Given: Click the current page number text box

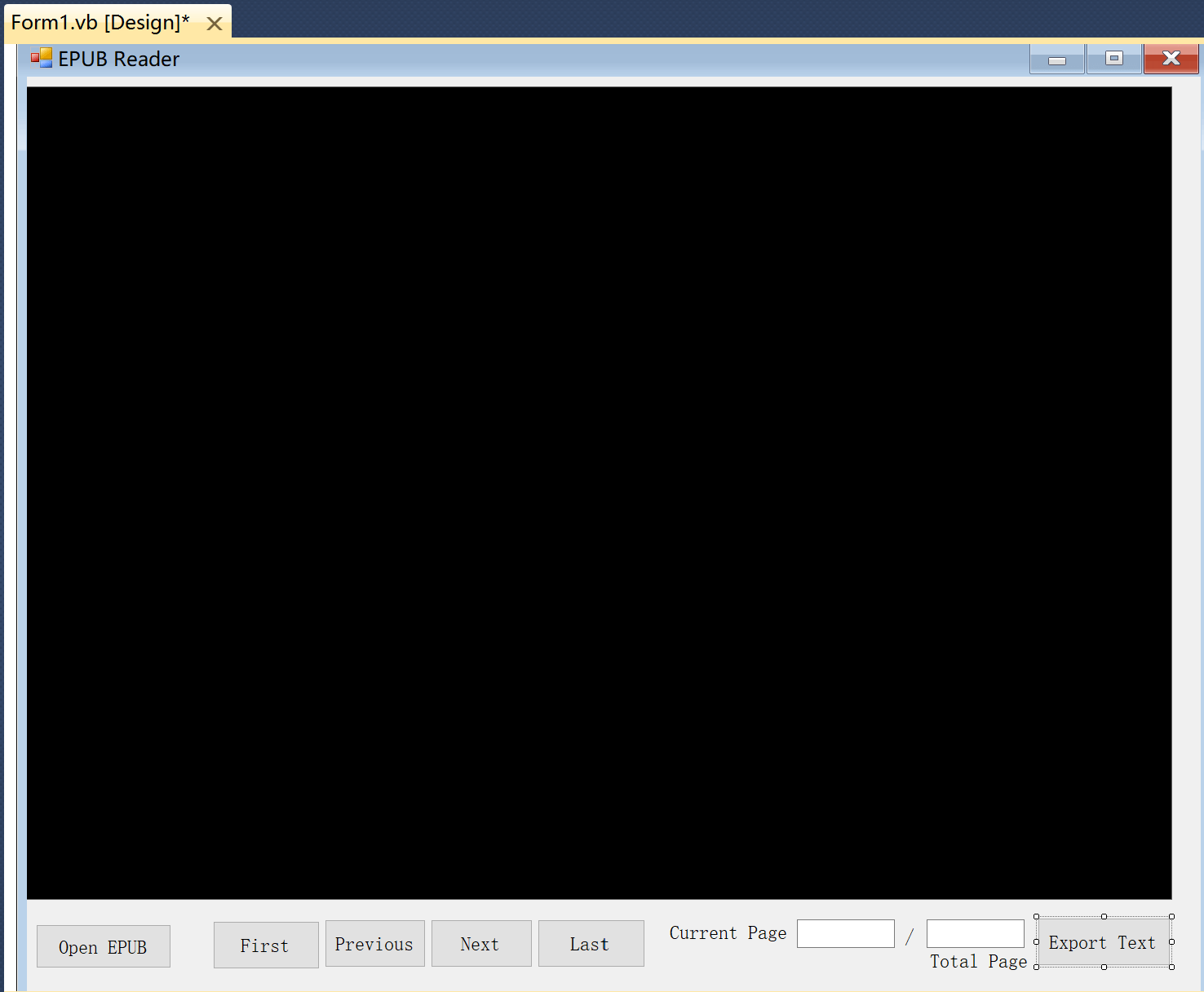Looking at the screenshot, I should [x=845, y=934].
